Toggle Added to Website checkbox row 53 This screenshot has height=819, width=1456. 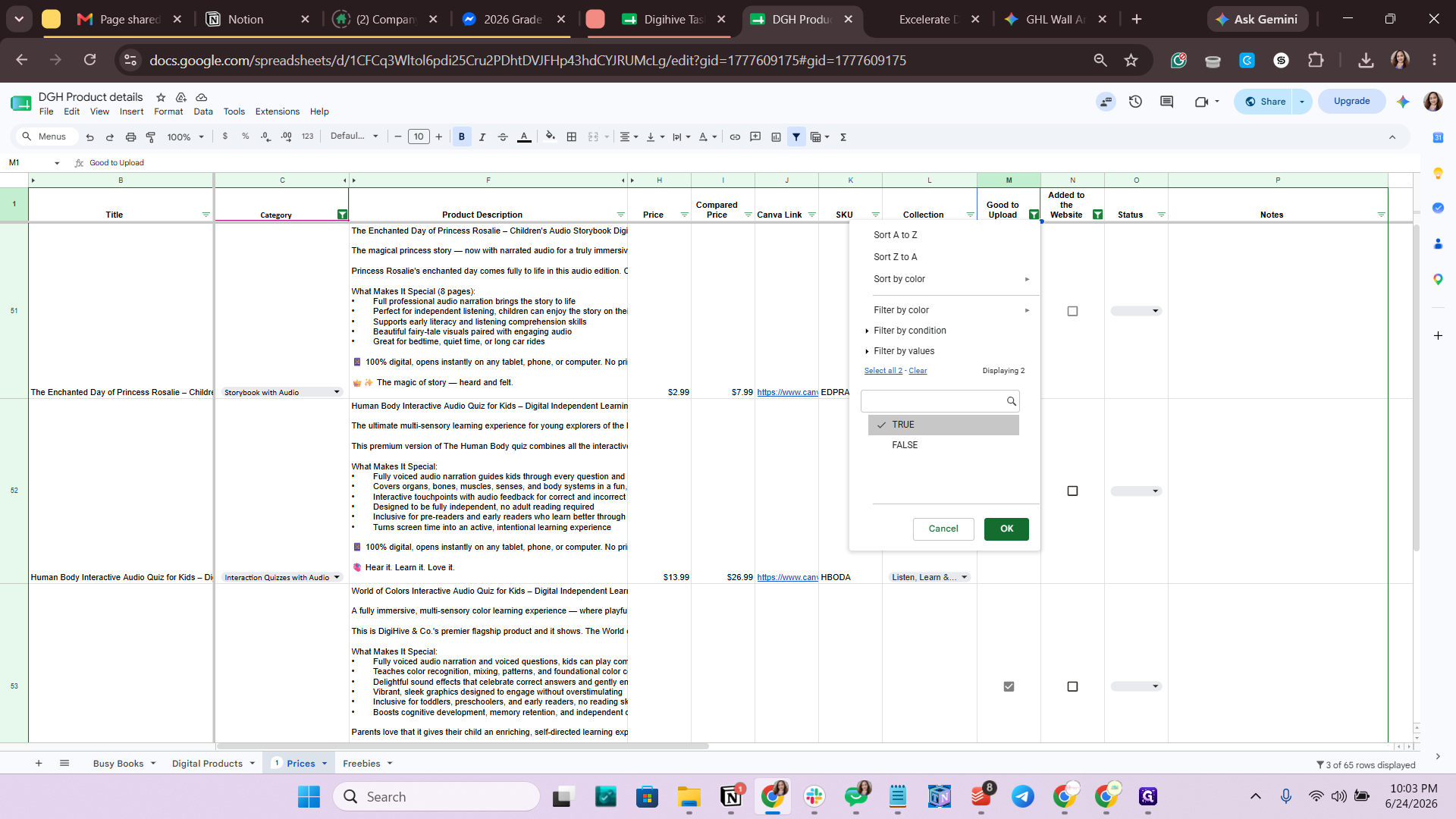pos(1072,686)
